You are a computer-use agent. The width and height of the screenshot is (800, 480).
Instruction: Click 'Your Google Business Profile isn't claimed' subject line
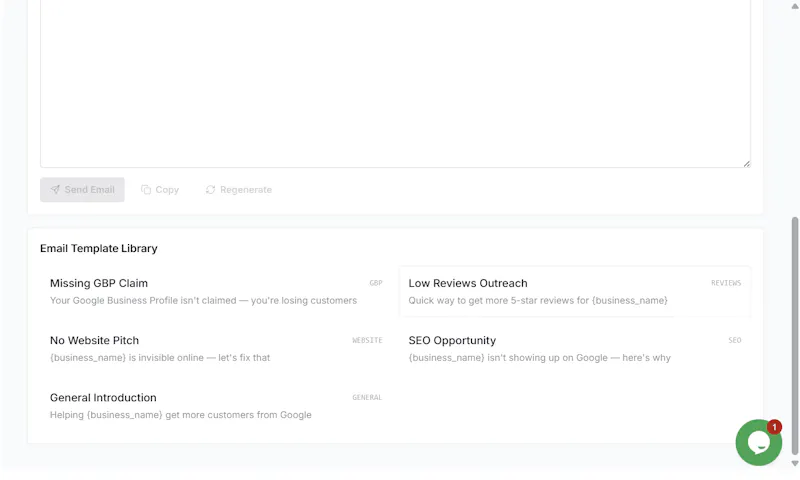point(204,300)
